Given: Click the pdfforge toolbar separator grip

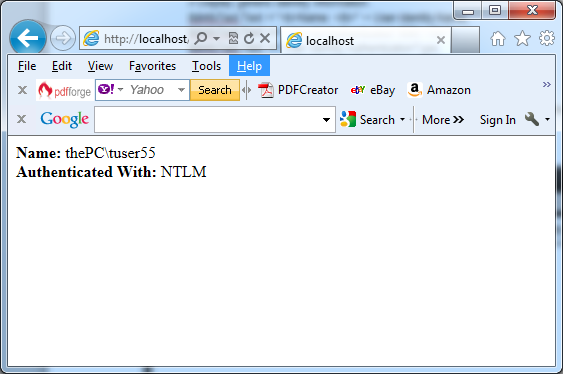Looking at the screenshot, I should coord(246,90).
